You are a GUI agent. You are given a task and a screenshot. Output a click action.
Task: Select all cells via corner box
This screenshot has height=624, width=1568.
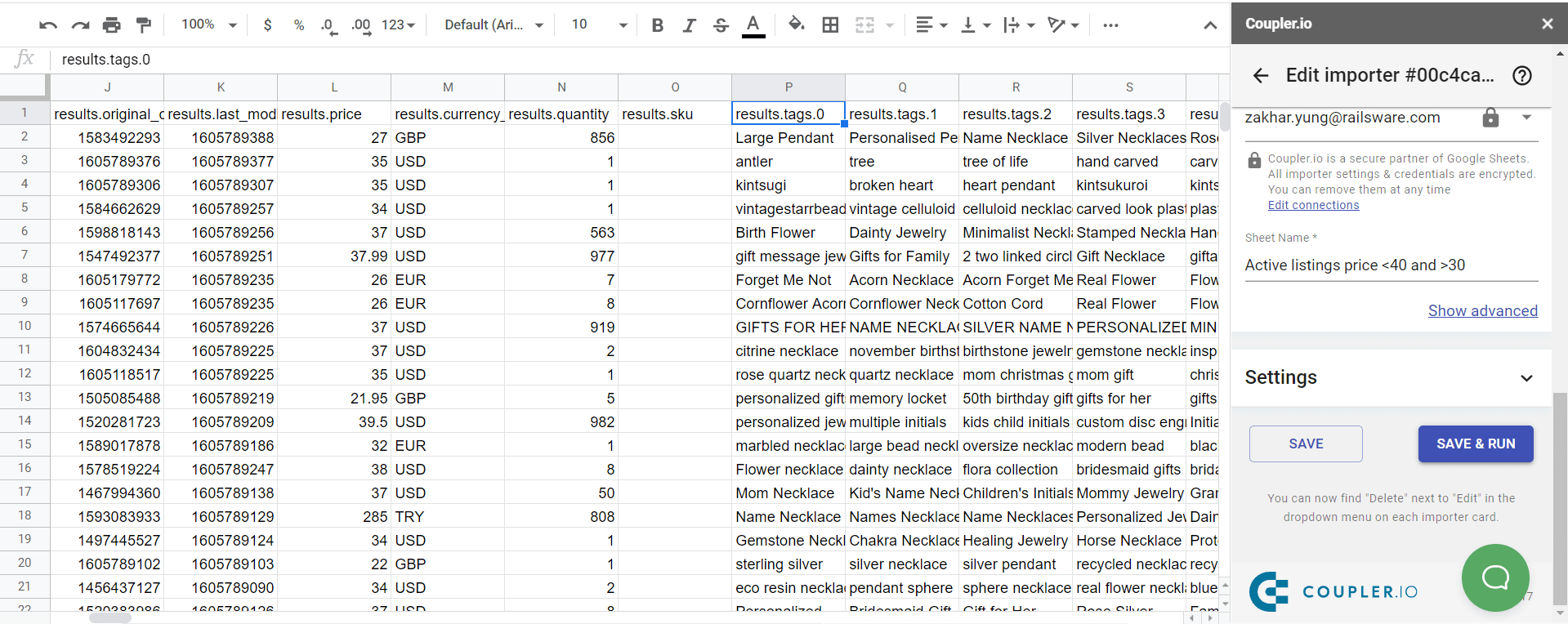point(25,87)
